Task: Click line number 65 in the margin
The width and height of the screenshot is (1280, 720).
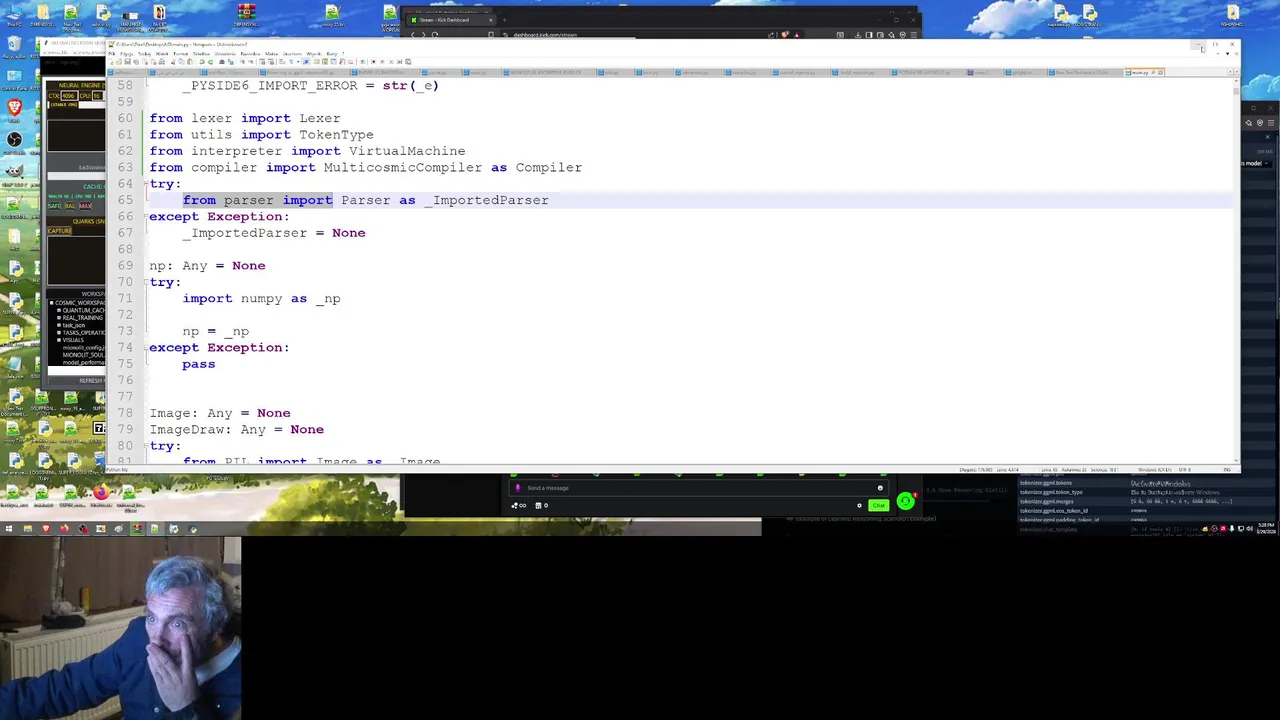Action: (125, 200)
